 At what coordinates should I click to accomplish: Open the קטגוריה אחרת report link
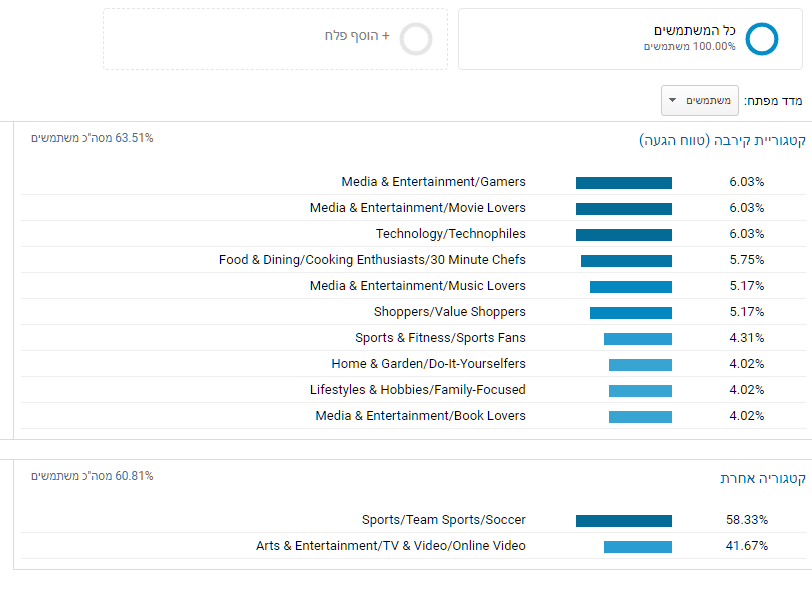763,478
